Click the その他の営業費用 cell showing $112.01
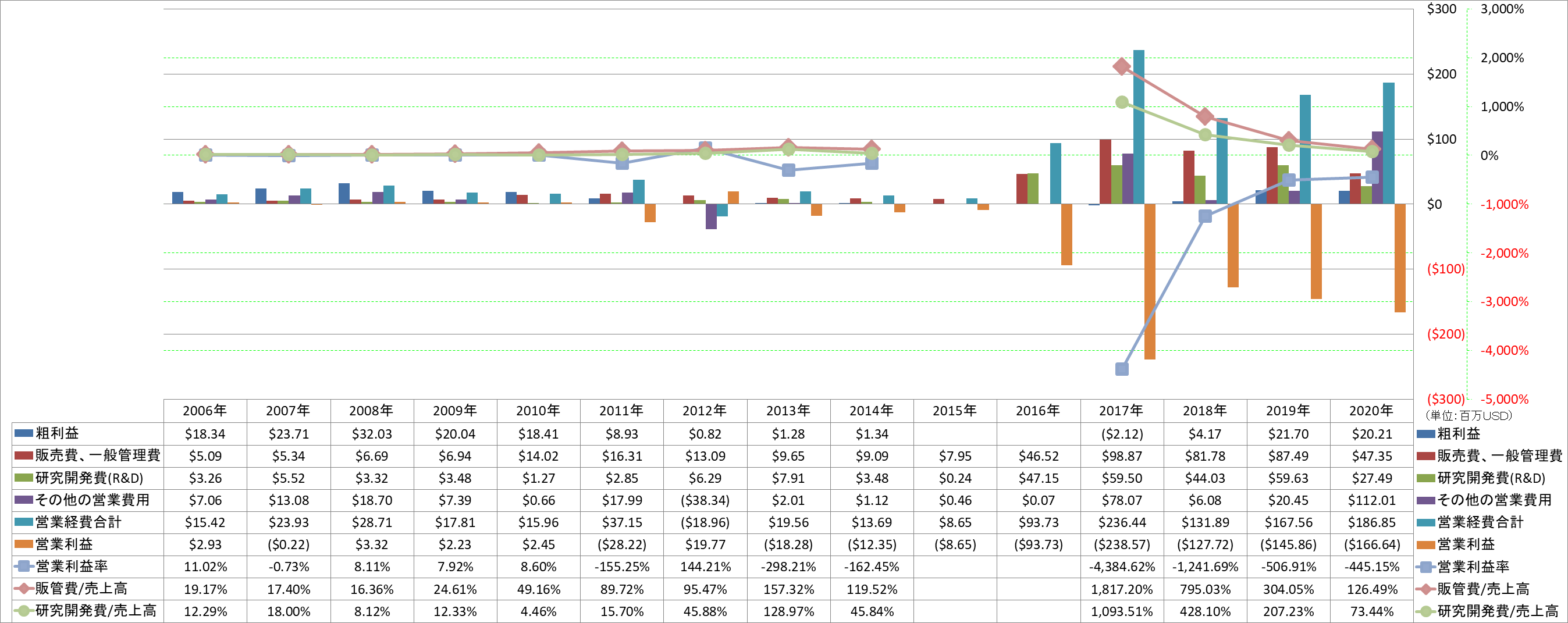Screen dimensions: 1568x623 (x=1371, y=500)
